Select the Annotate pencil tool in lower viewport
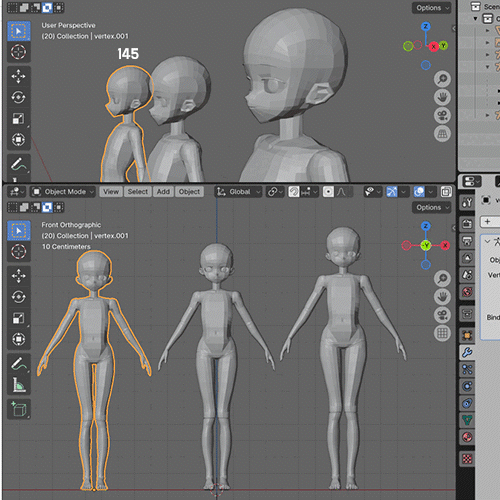This screenshot has width=500, height=500. click(x=18, y=364)
